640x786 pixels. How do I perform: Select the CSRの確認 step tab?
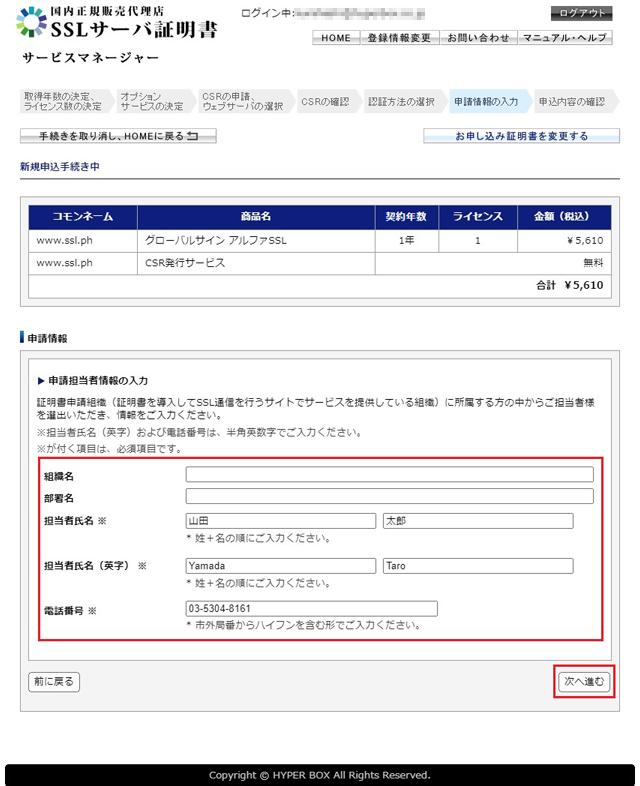325,102
